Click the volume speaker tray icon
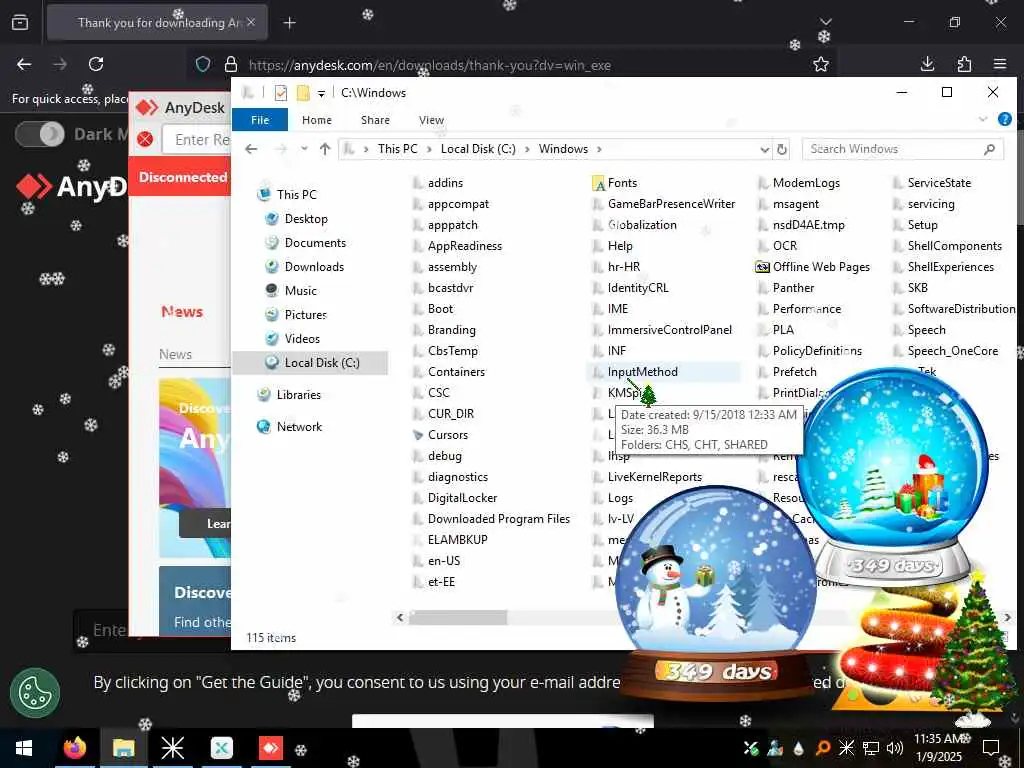 [x=895, y=748]
